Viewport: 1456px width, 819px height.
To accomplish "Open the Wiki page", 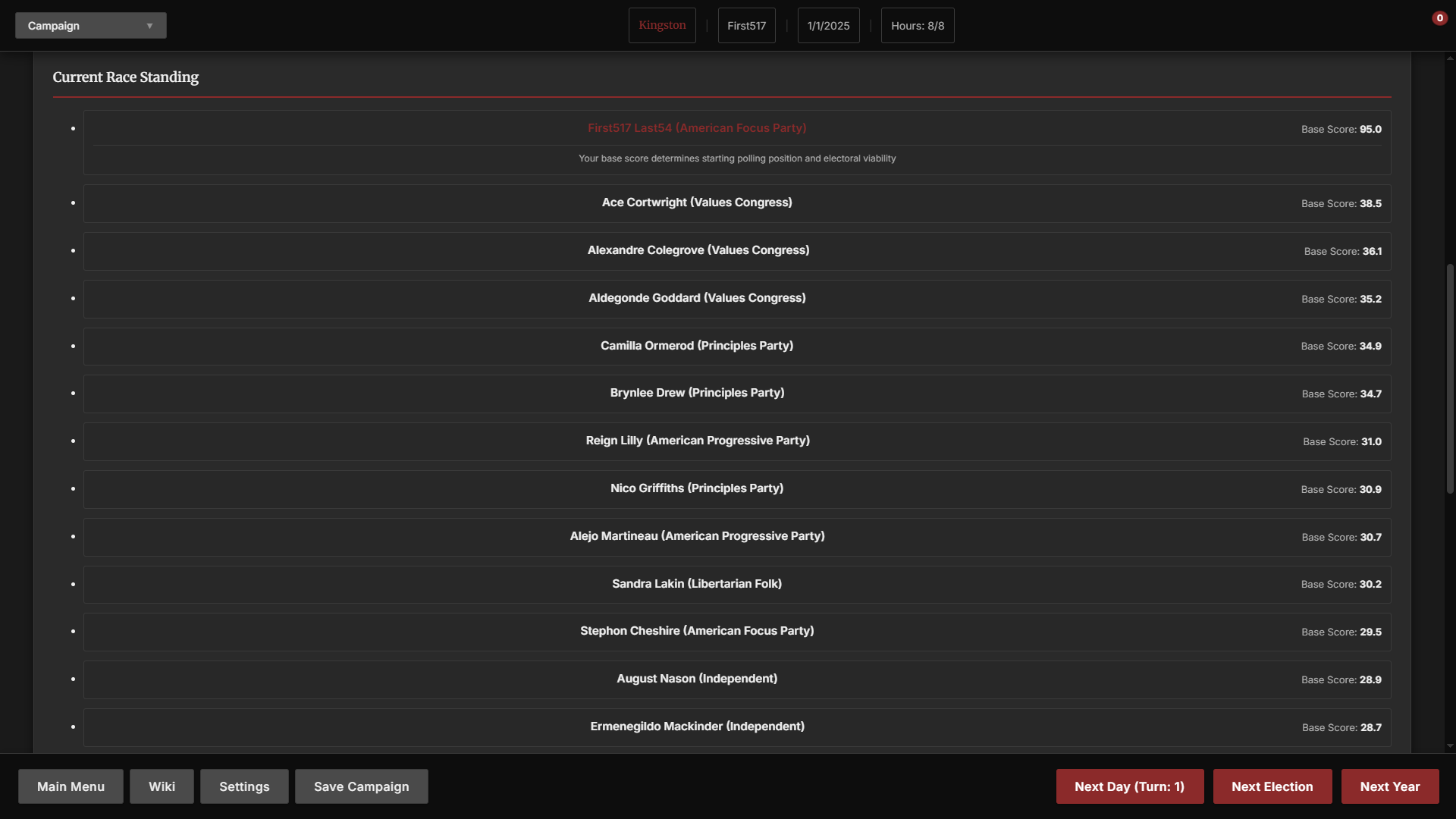I will [x=162, y=786].
